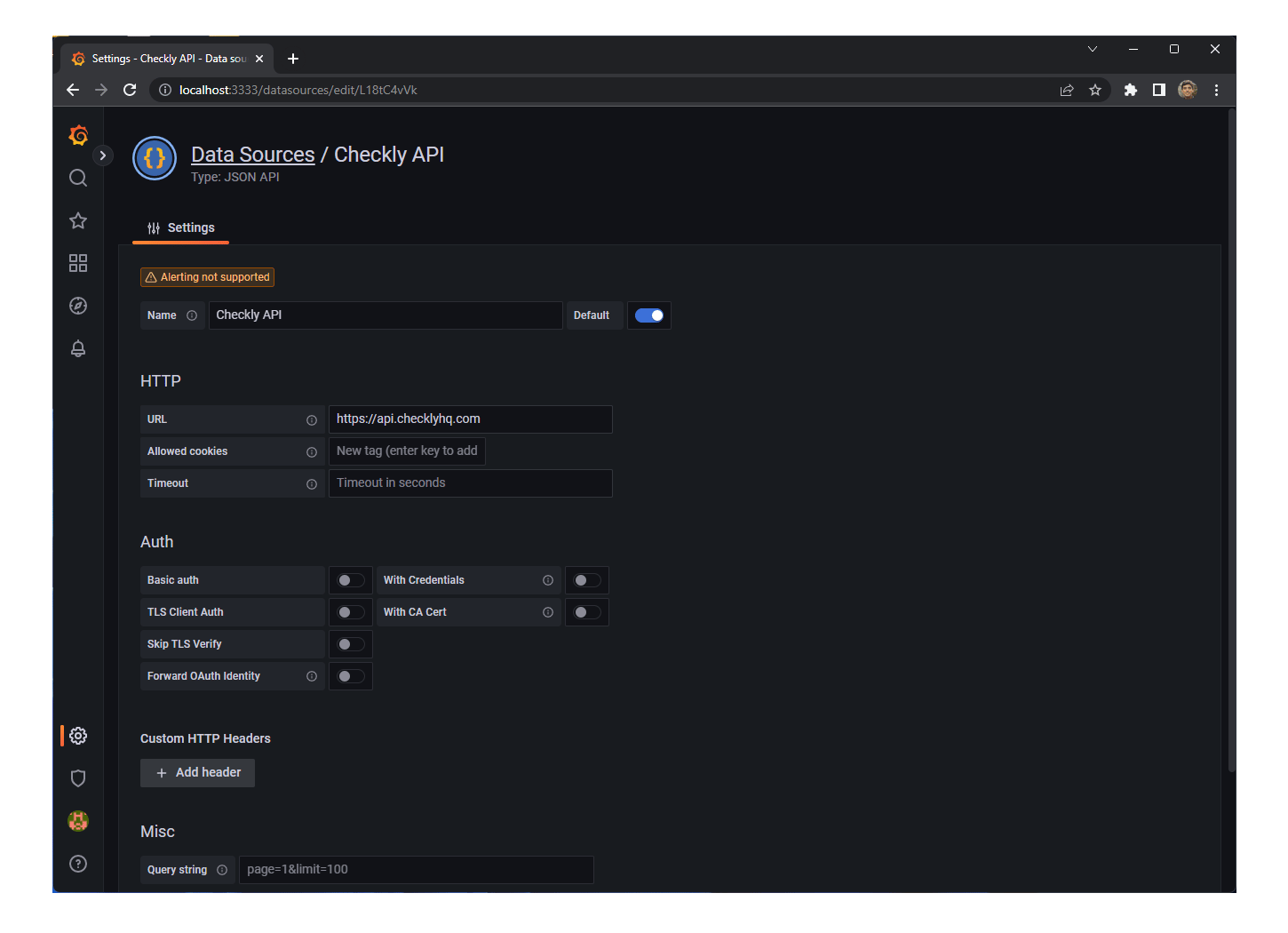The image size is (1288, 933).
Task: Click the URL input field
Action: 471,419
